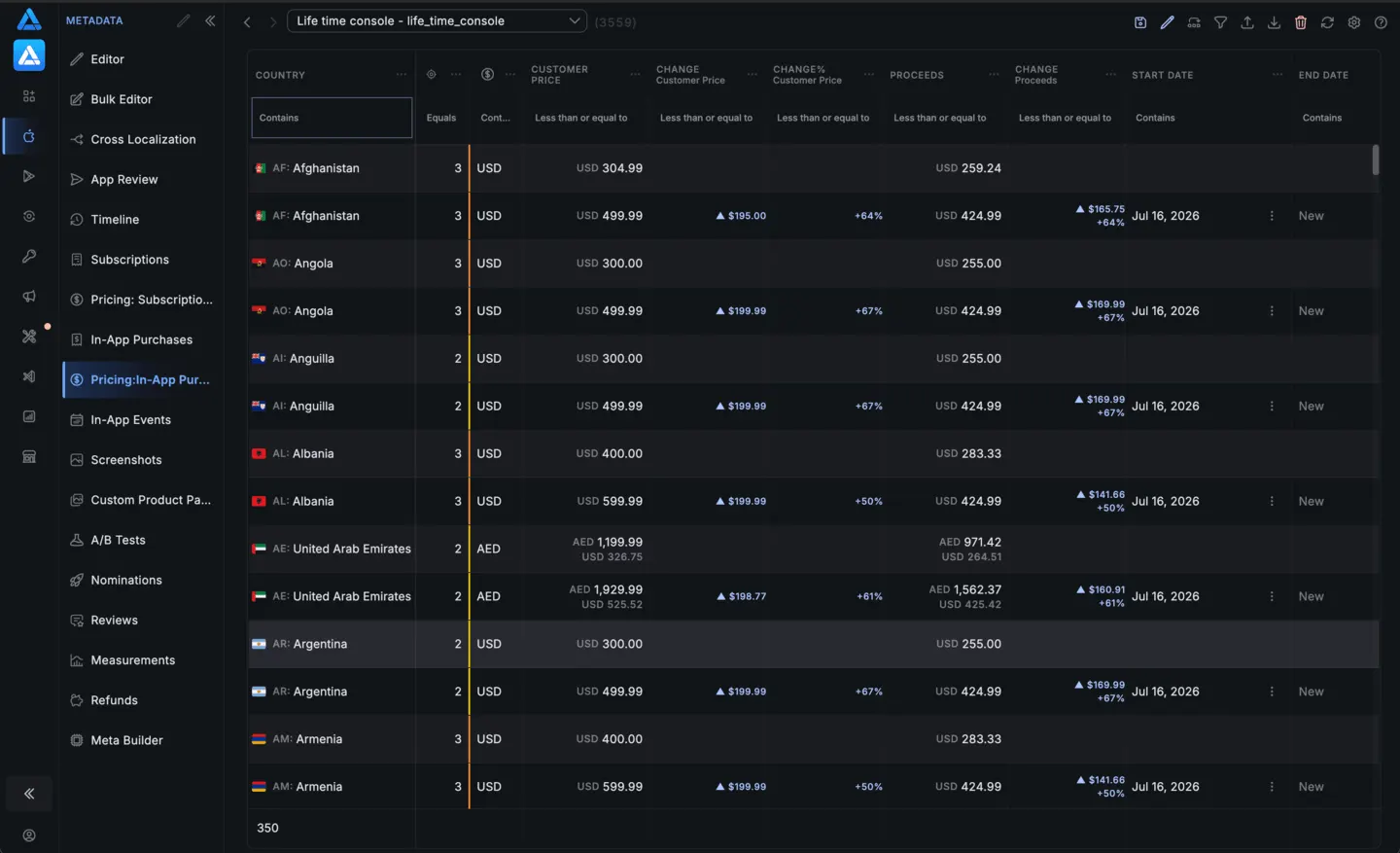This screenshot has height=853, width=1400.
Task: Open the help question mark icon
Action: coord(1381,22)
